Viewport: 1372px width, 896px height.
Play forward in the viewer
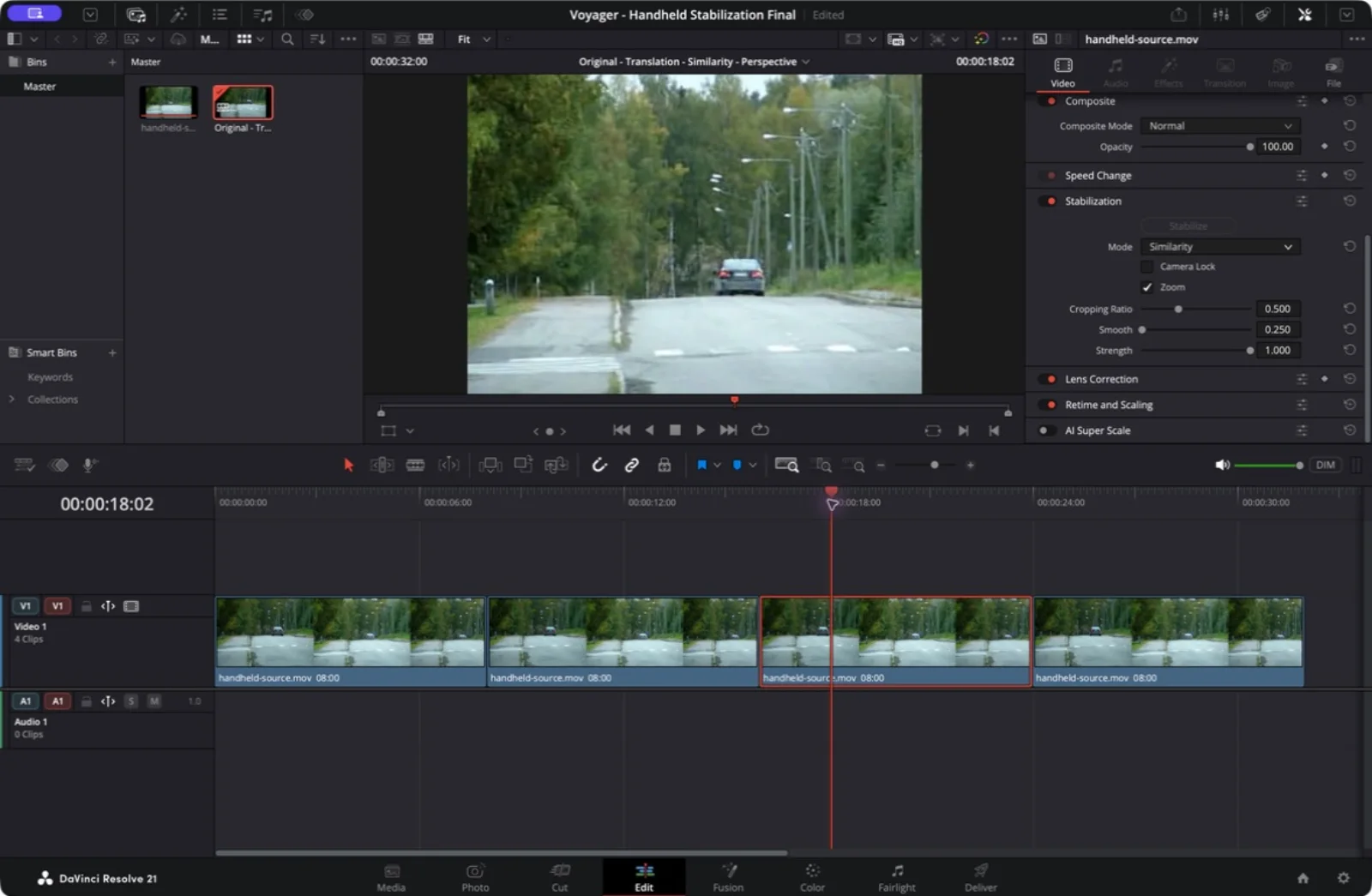tap(701, 430)
